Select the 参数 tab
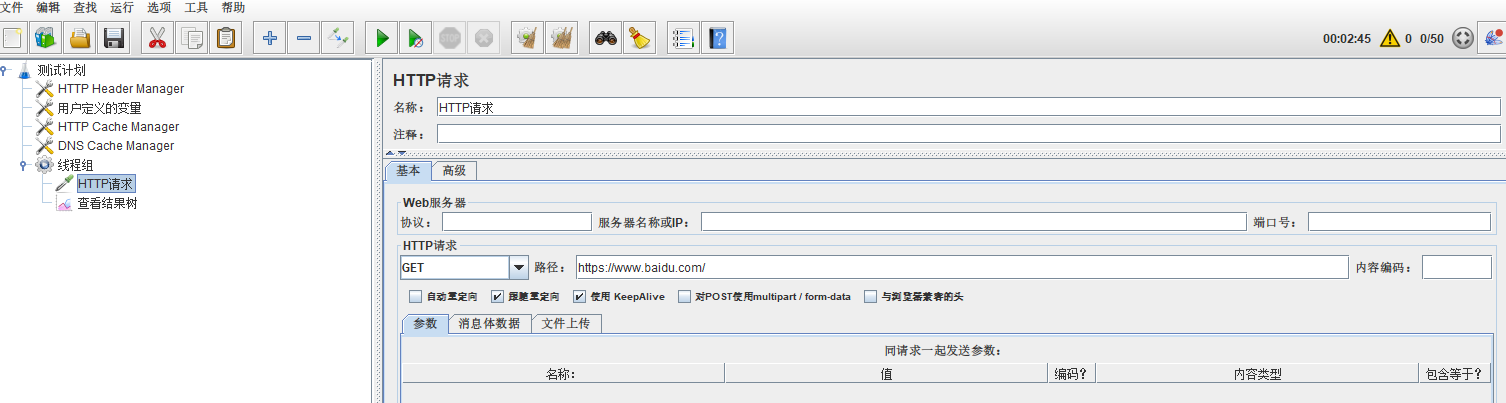This screenshot has width=1506, height=403. click(425, 323)
